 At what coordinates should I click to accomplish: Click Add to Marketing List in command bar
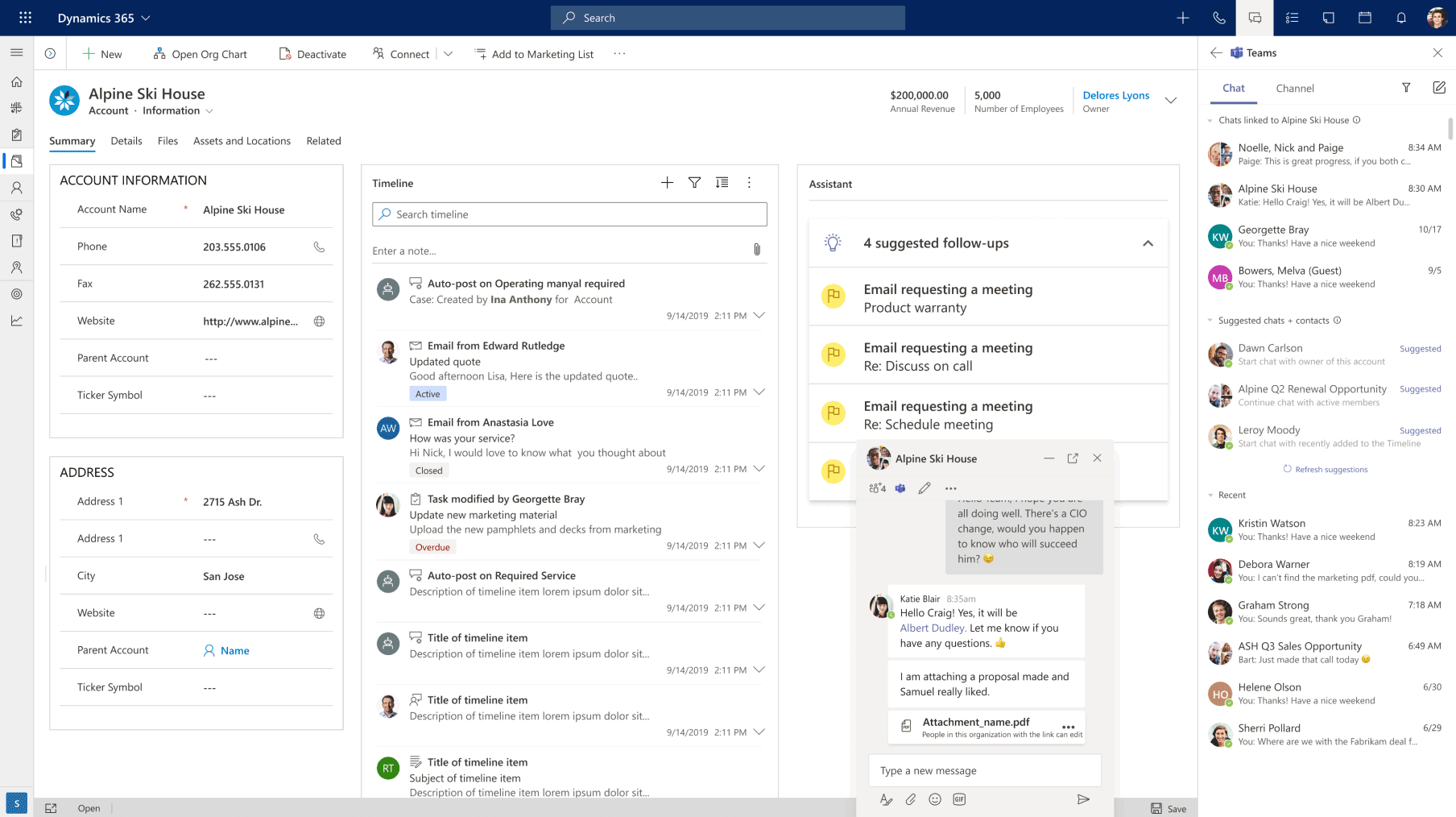click(534, 54)
